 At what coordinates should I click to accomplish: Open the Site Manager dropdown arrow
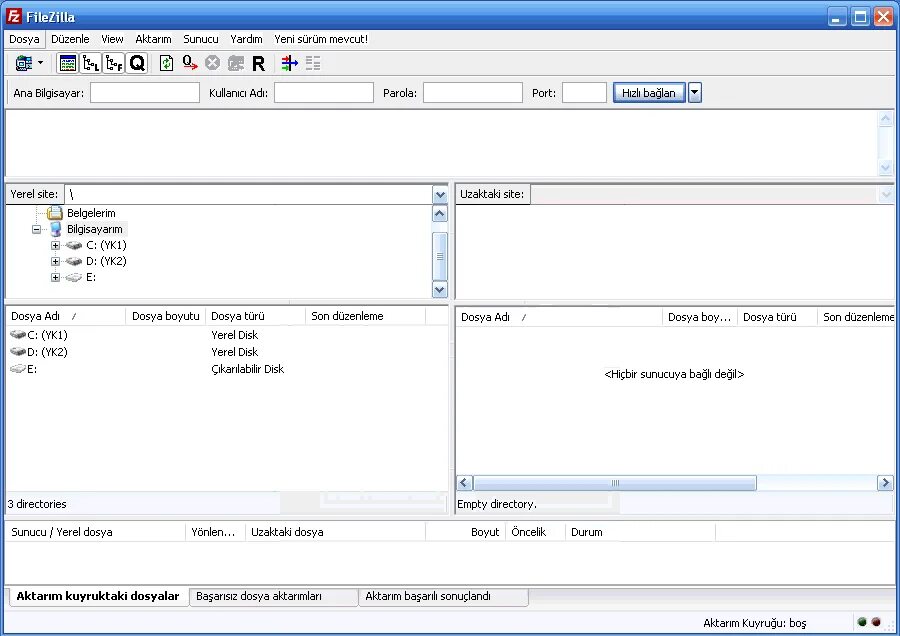click(40, 63)
